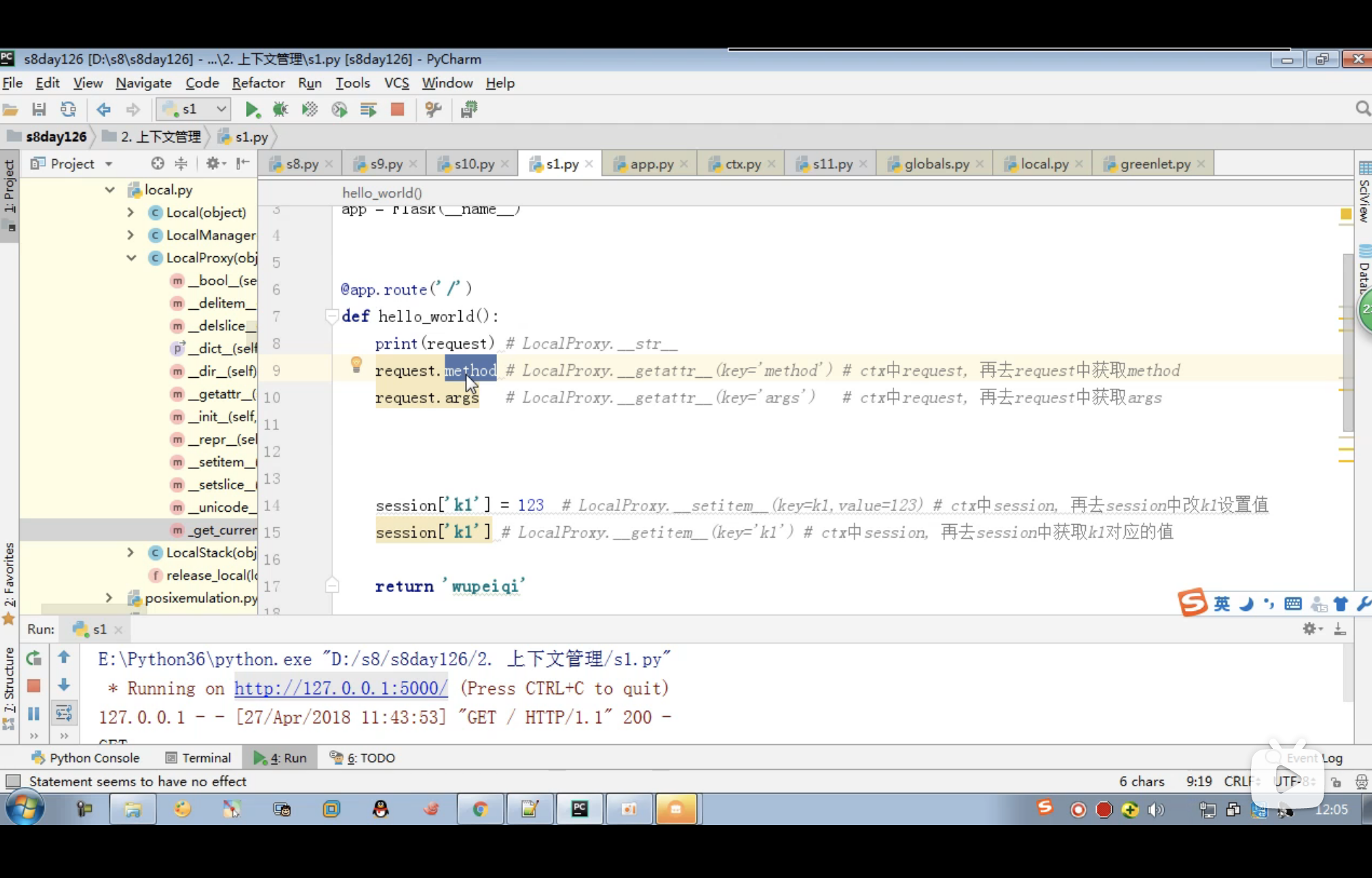Viewport: 1372px width, 878px height.
Task: Expand the Local(object) class node
Action: point(131,213)
